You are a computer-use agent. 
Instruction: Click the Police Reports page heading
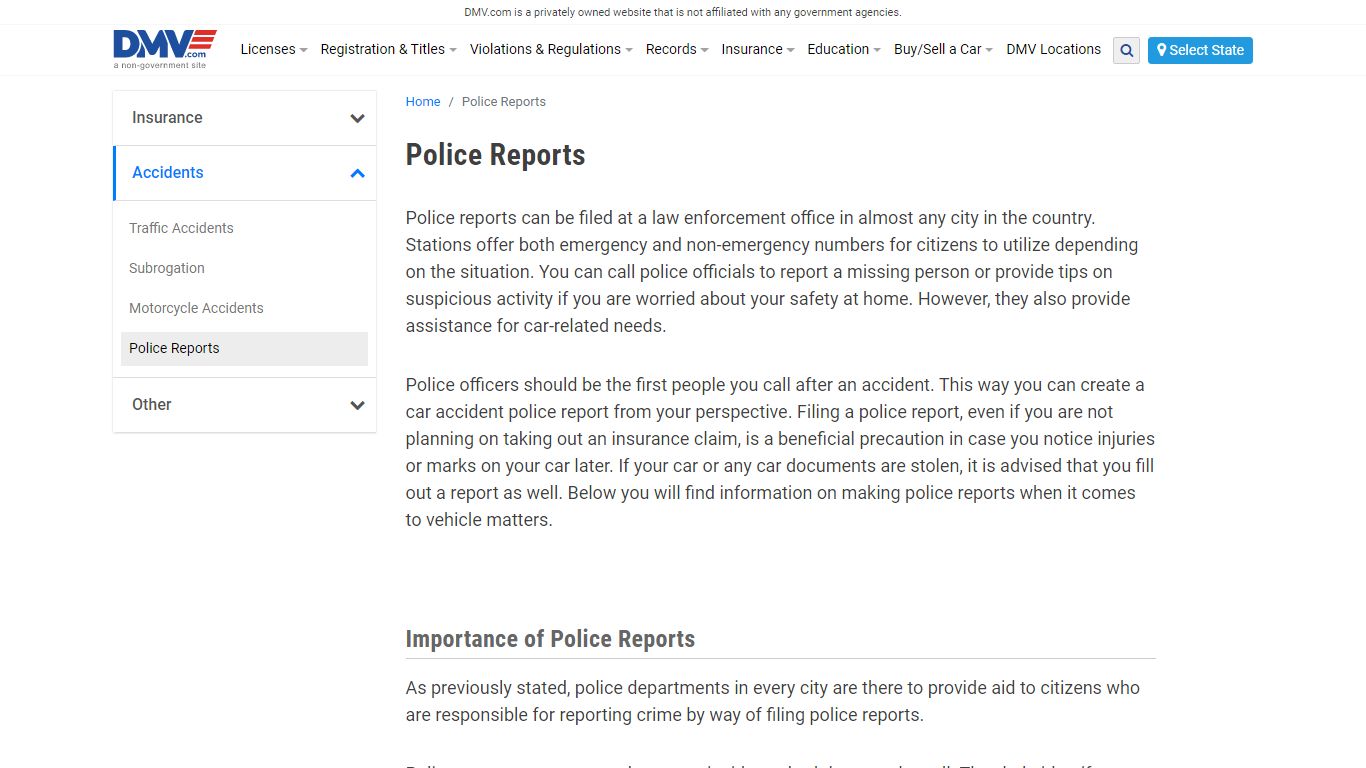point(495,155)
